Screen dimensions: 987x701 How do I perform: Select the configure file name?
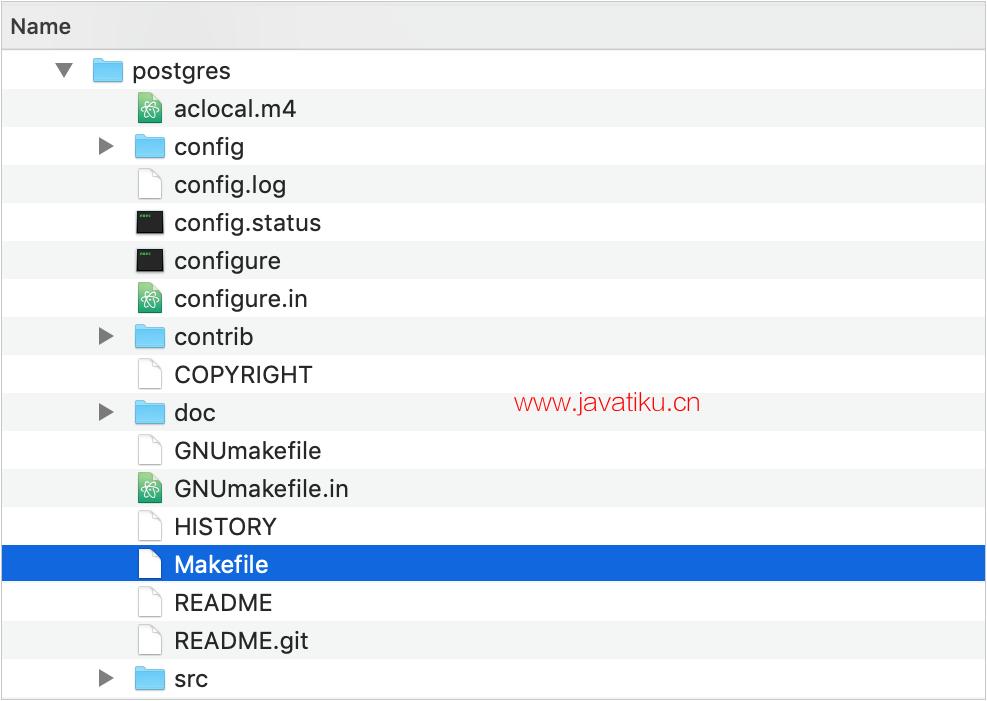click(x=227, y=262)
